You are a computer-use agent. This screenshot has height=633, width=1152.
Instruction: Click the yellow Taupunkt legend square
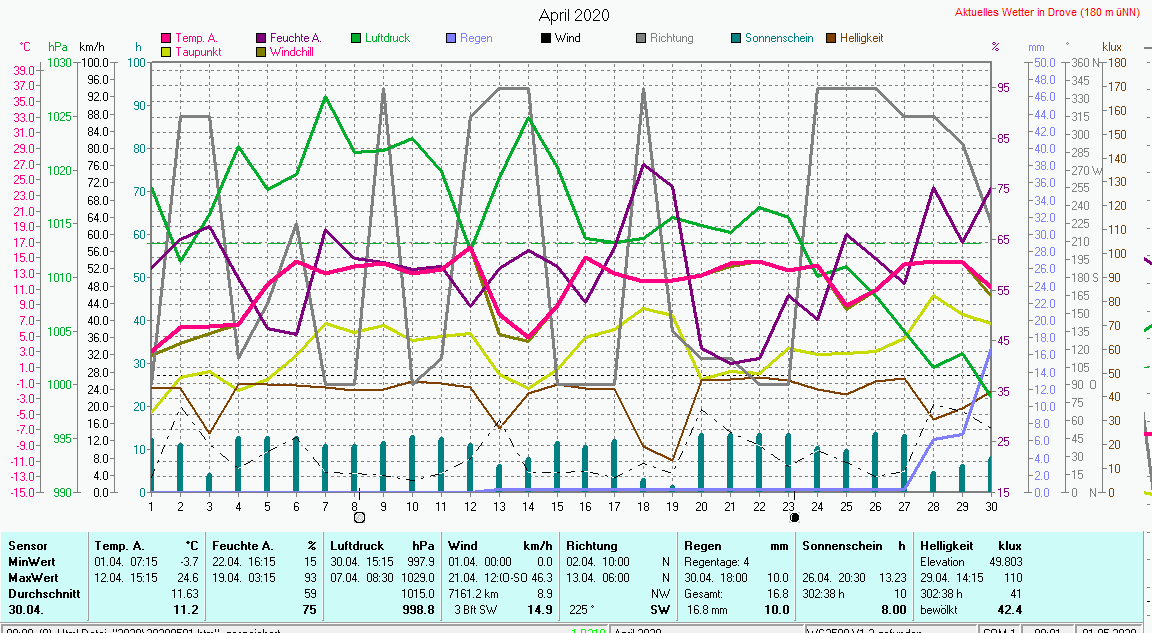coord(166,52)
